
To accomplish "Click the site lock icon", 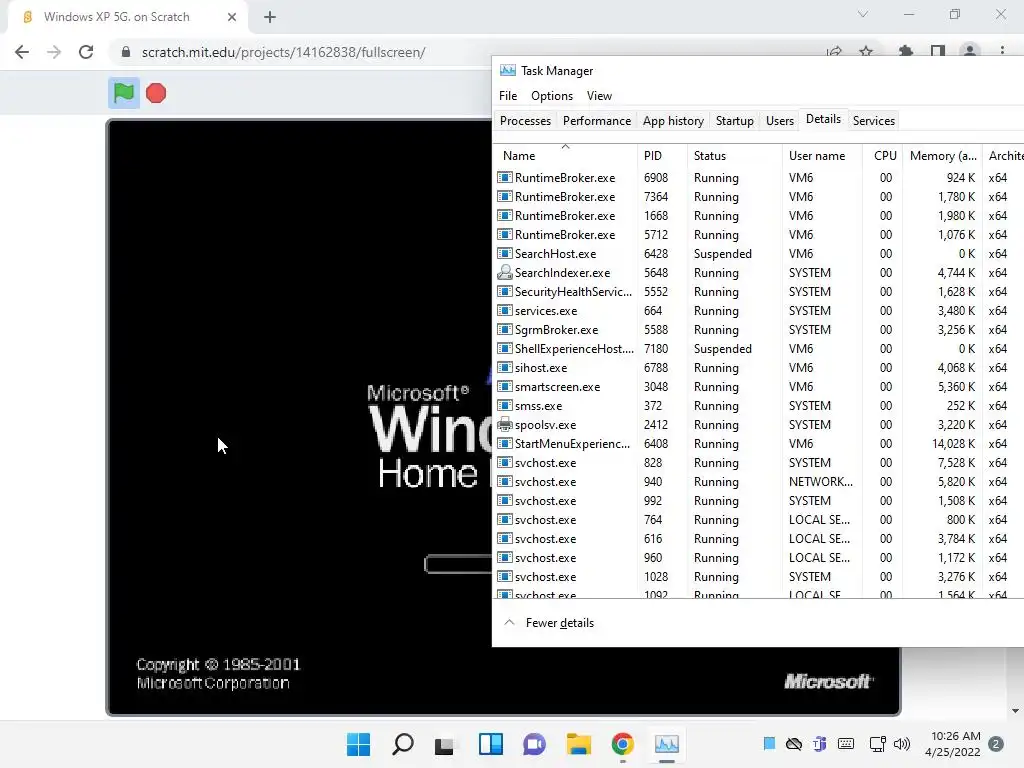I will 126,52.
